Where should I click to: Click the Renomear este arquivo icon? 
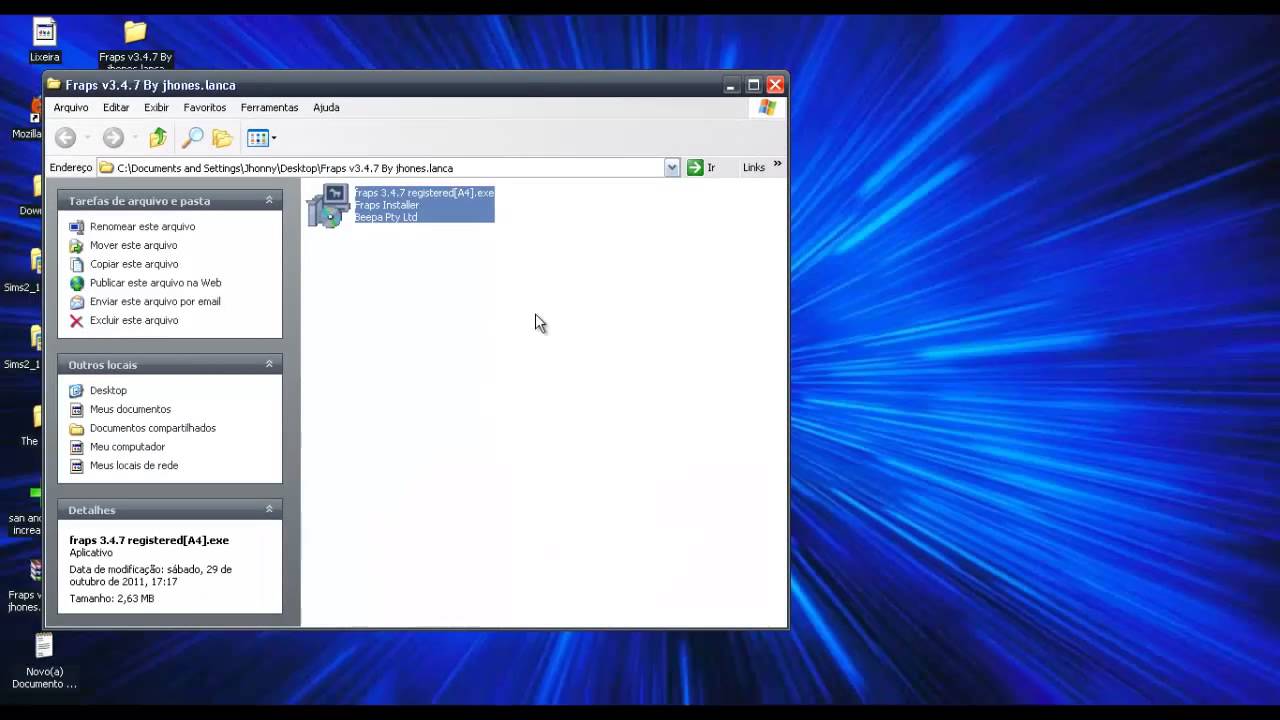point(77,226)
